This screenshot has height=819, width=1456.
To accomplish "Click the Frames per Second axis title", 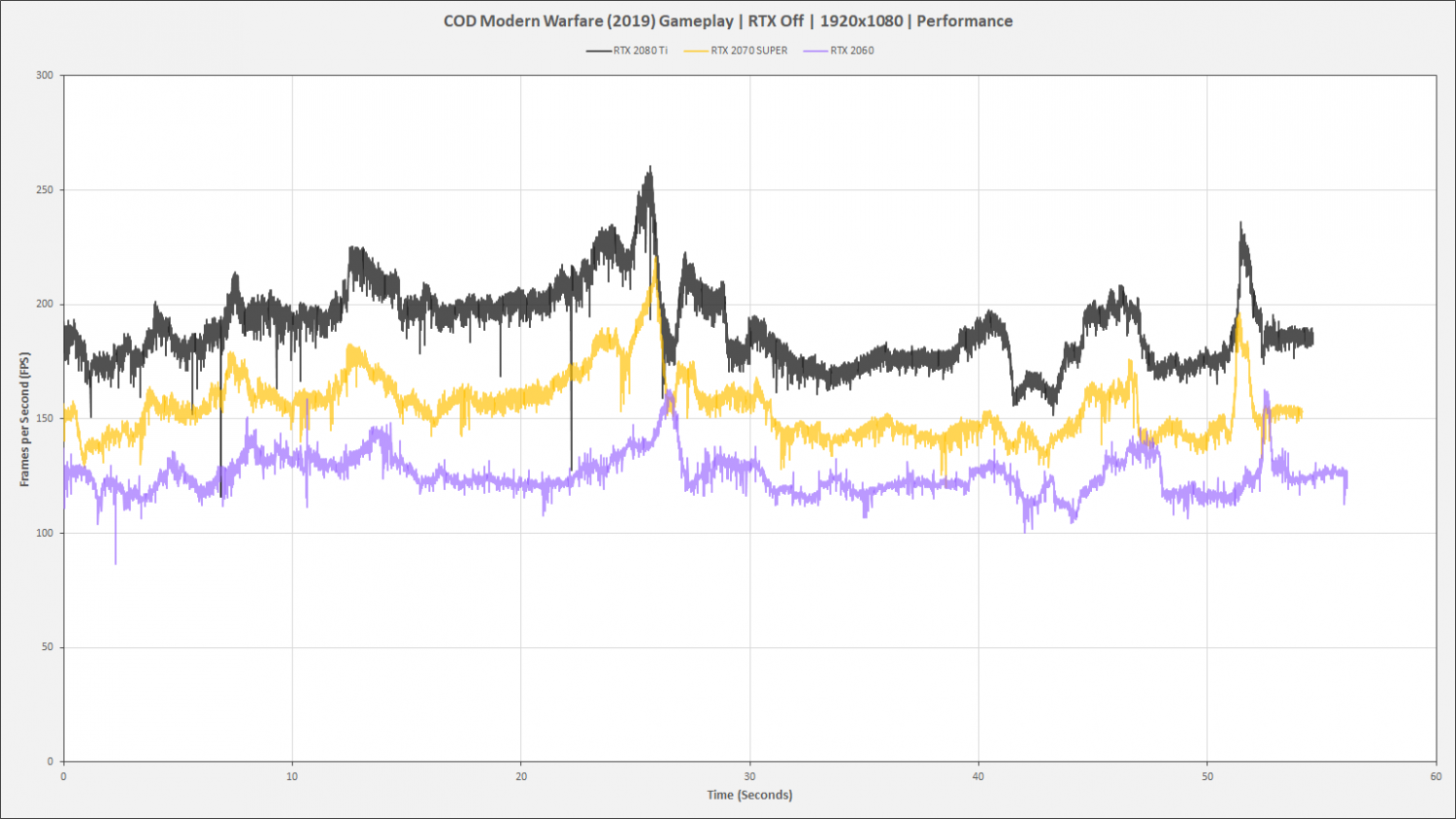I will click(24, 419).
